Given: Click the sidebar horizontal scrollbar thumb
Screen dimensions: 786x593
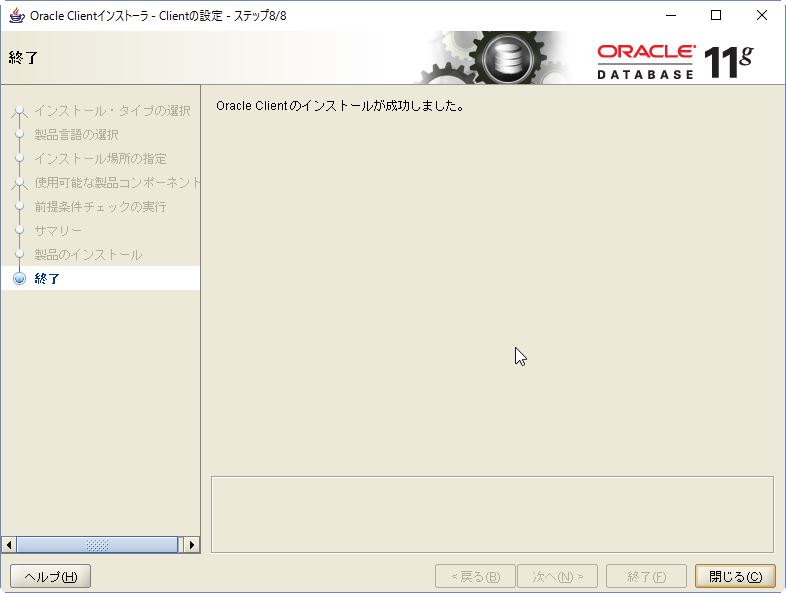Looking at the screenshot, I should (97, 544).
